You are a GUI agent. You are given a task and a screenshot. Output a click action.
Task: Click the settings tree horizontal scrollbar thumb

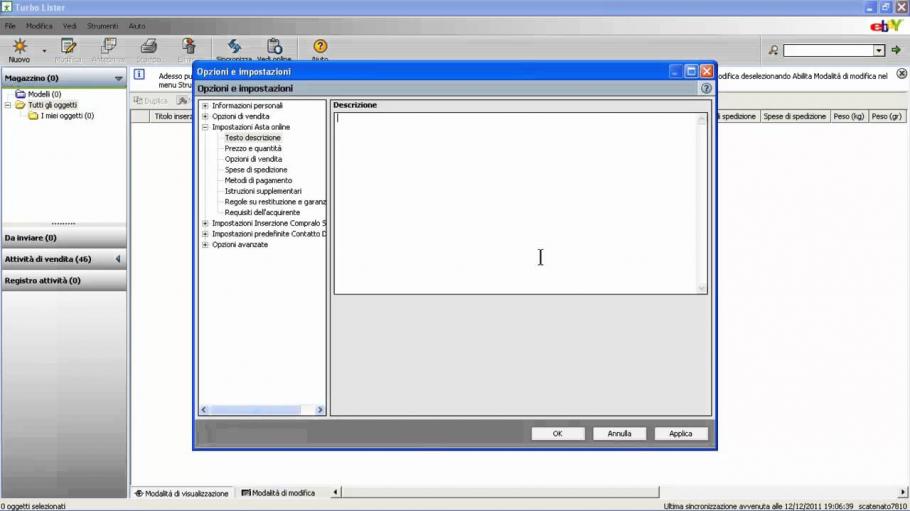[x=255, y=410]
